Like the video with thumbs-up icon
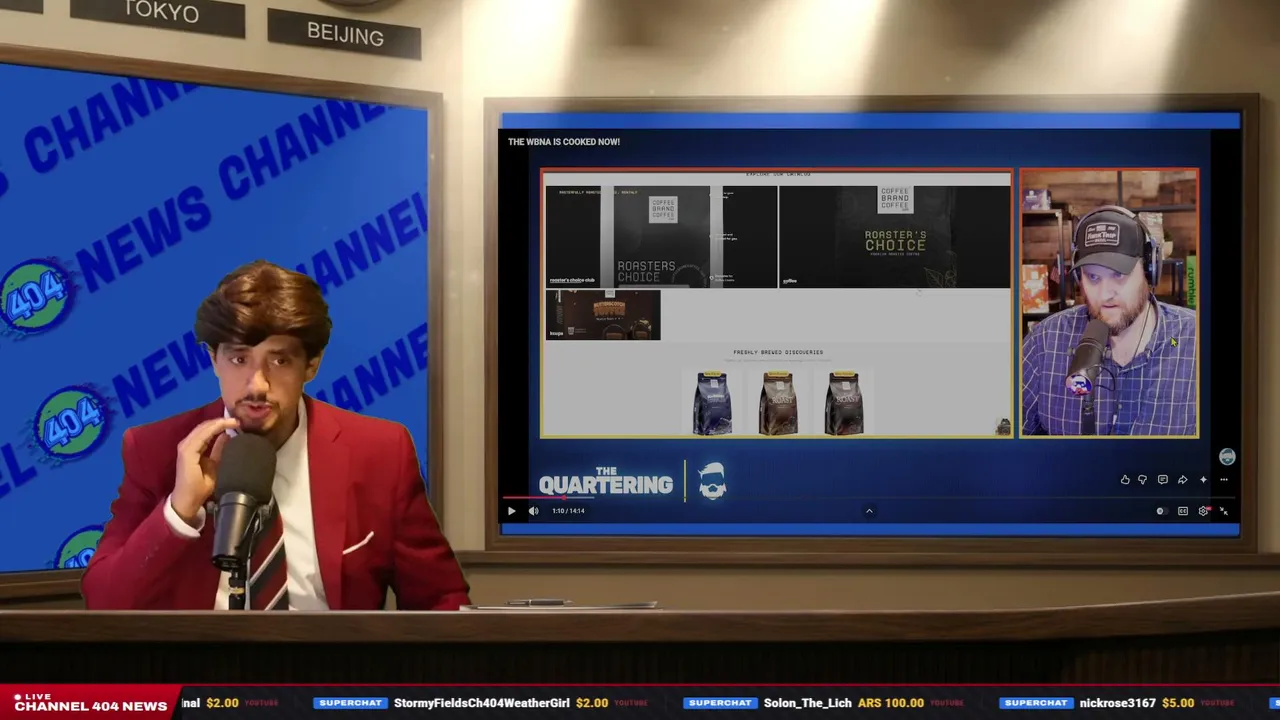 [x=1125, y=480]
